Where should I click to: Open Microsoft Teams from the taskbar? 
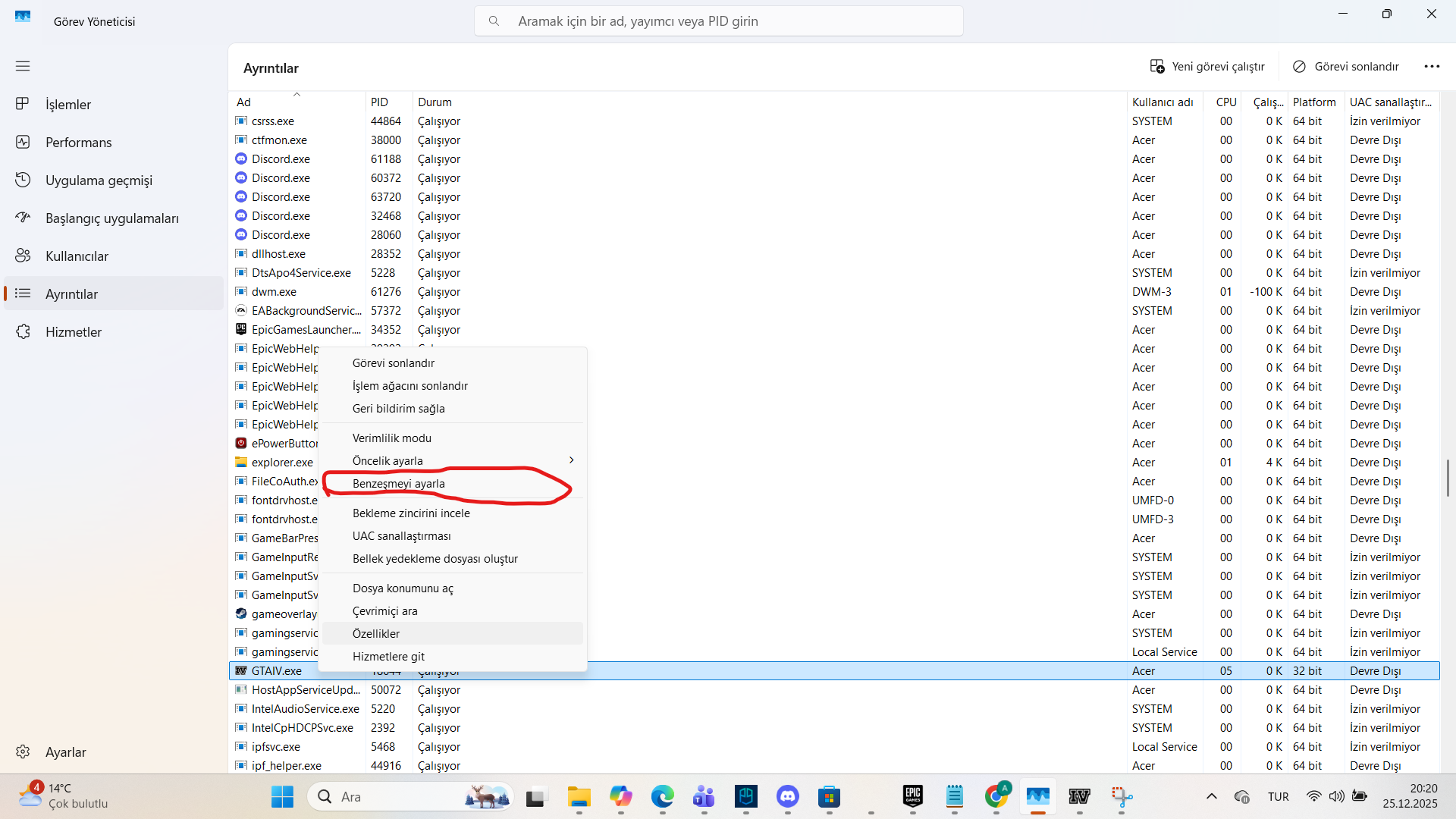[704, 797]
